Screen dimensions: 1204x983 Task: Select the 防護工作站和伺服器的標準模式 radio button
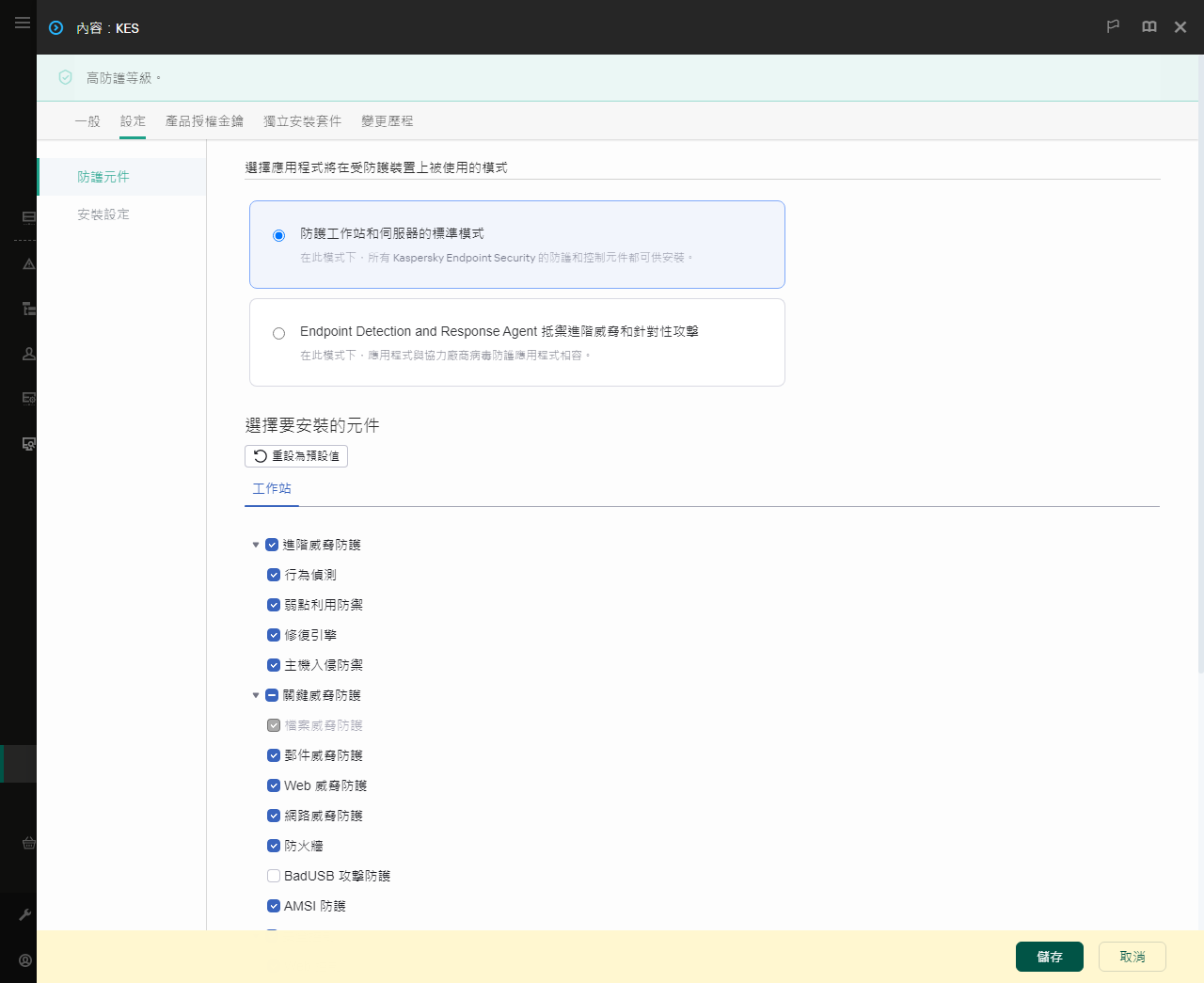pyautogui.click(x=278, y=235)
